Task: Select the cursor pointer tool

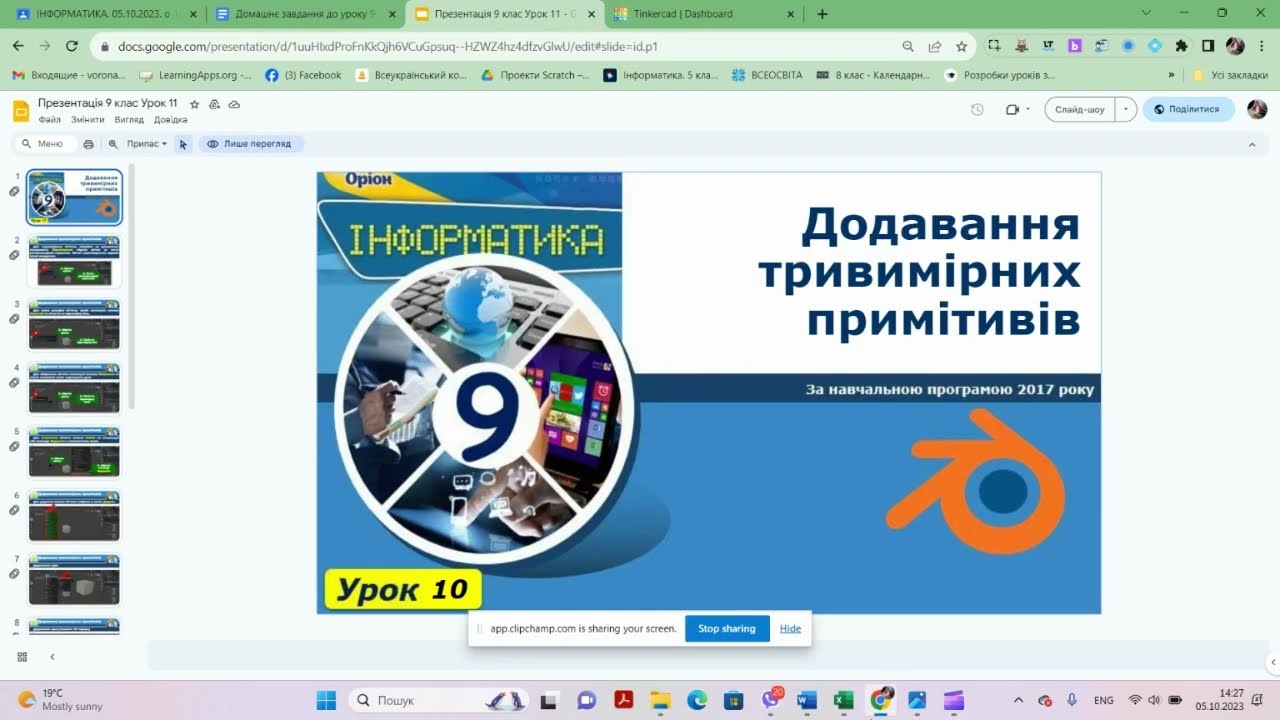Action: (x=183, y=144)
